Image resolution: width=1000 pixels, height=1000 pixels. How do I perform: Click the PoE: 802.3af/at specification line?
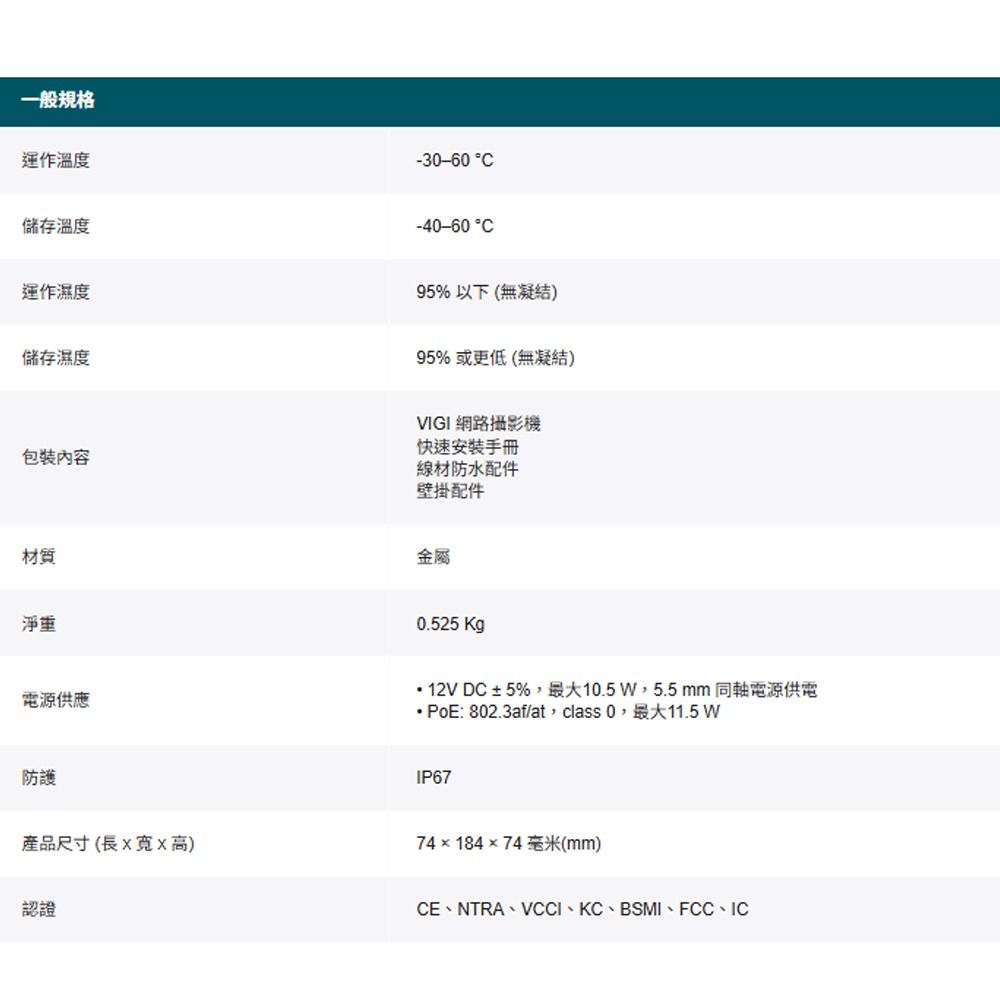(x=568, y=712)
